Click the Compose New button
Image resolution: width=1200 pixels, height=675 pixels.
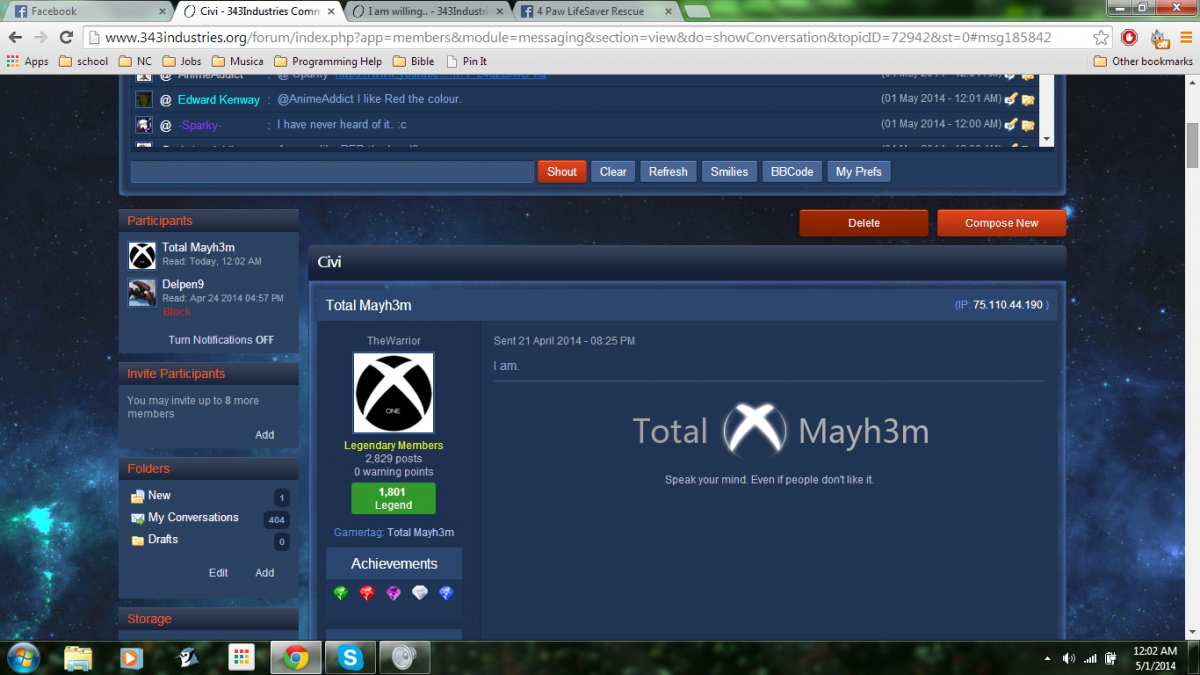(1001, 223)
